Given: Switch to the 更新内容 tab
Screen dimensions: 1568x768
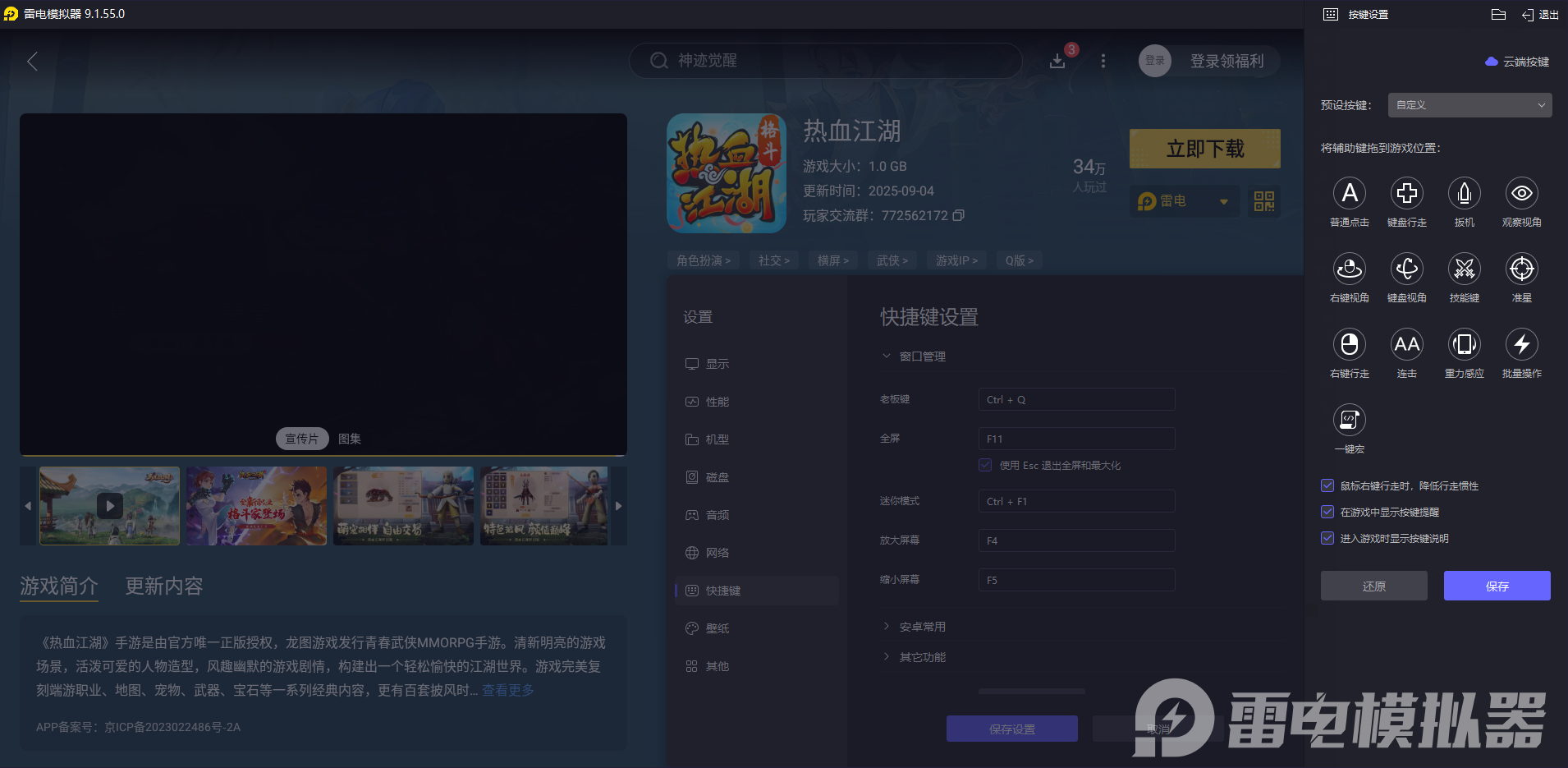Looking at the screenshot, I should [x=162, y=586].
